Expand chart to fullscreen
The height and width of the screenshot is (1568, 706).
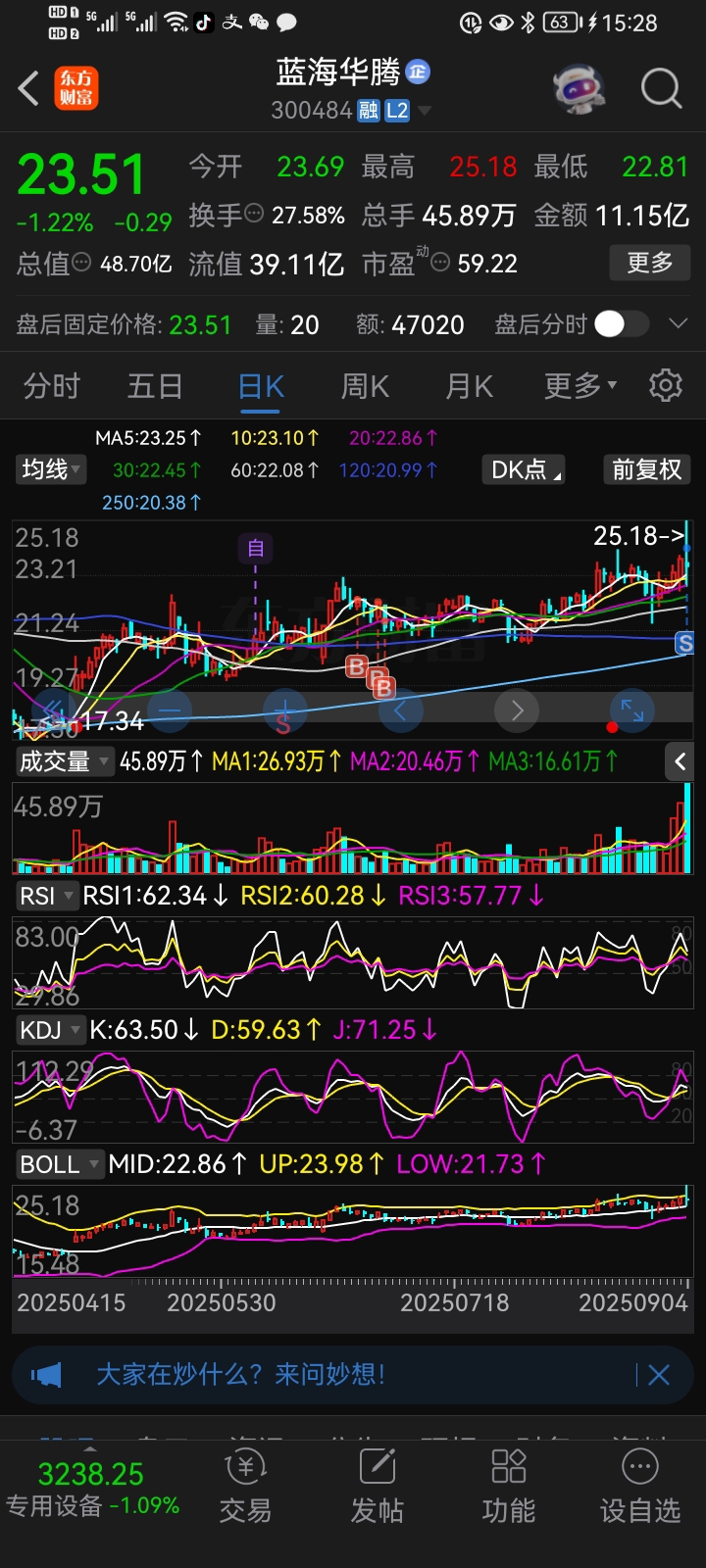pyautogui.click(x=632, y=710)
